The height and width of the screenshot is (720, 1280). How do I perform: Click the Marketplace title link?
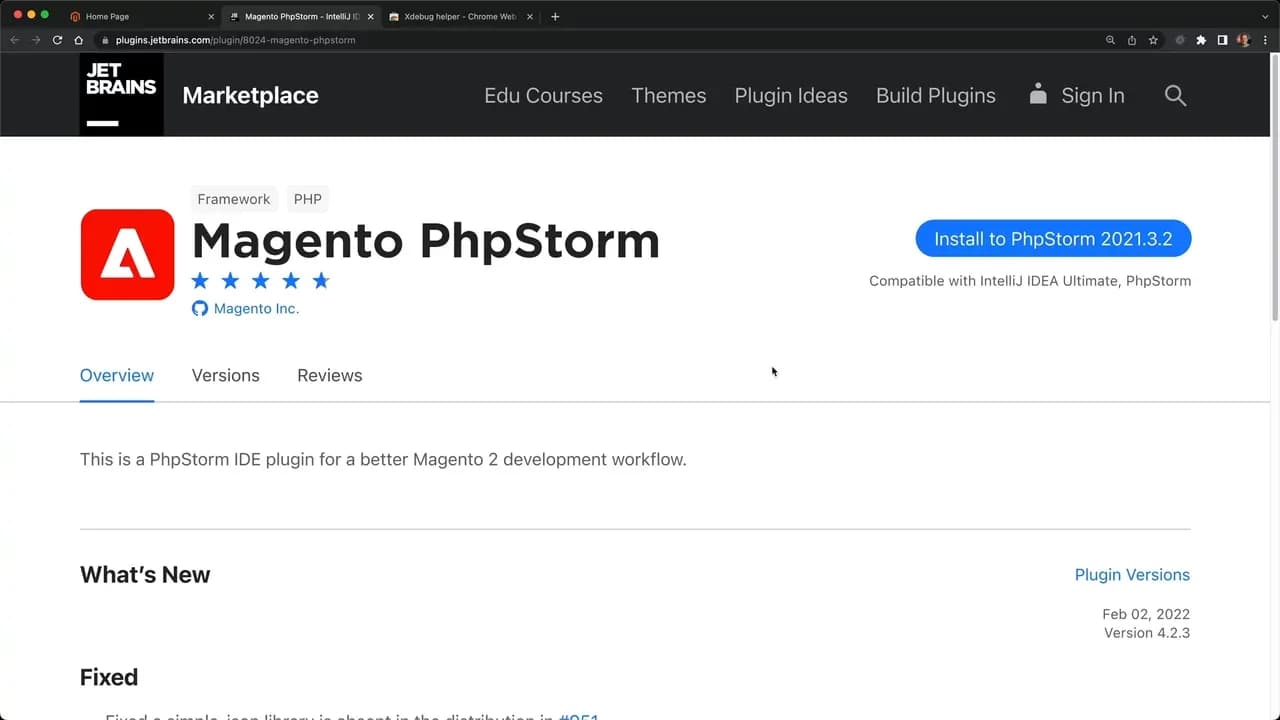[x=251, y=96]
